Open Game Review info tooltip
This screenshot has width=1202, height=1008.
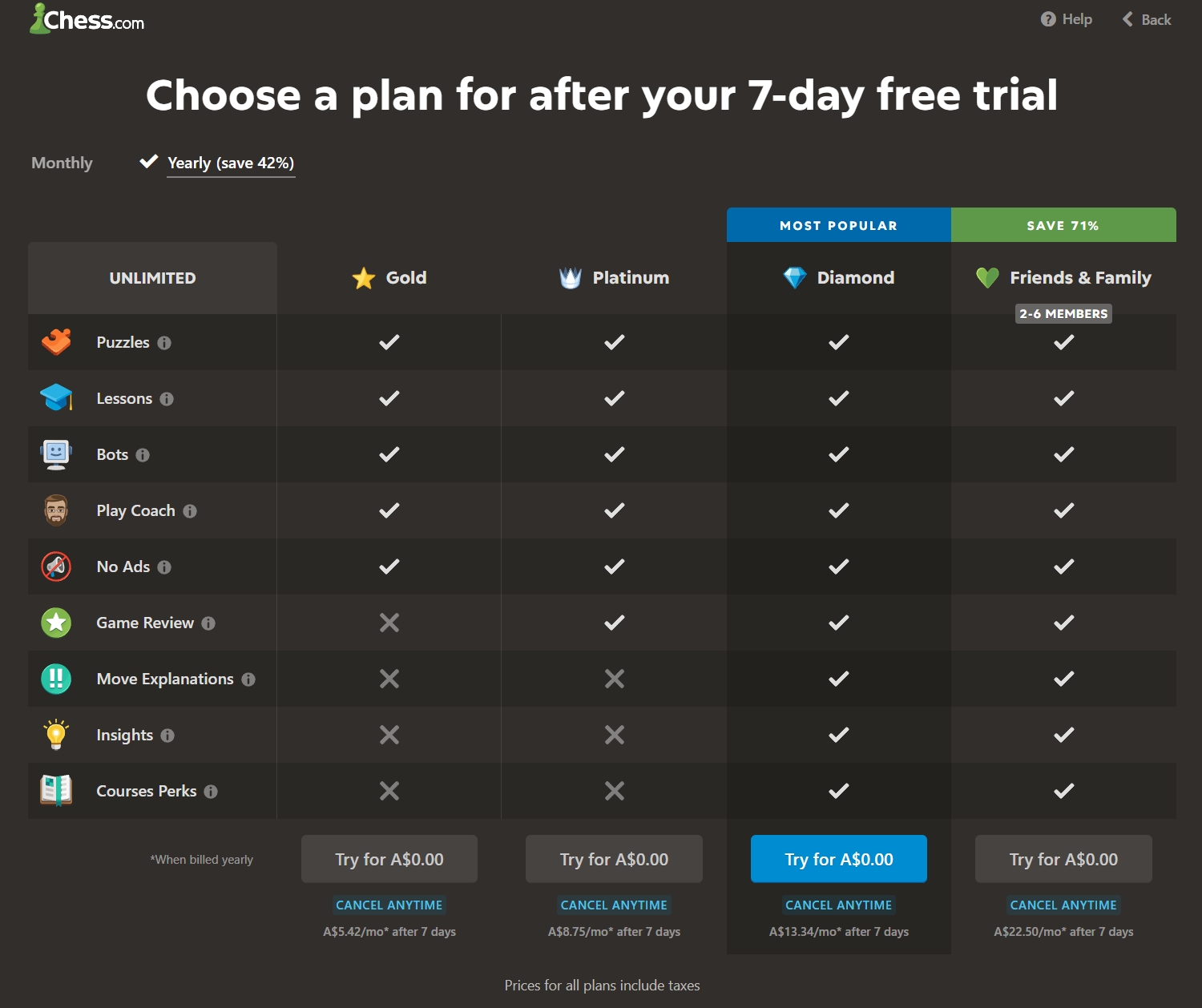tap(208, 623)
